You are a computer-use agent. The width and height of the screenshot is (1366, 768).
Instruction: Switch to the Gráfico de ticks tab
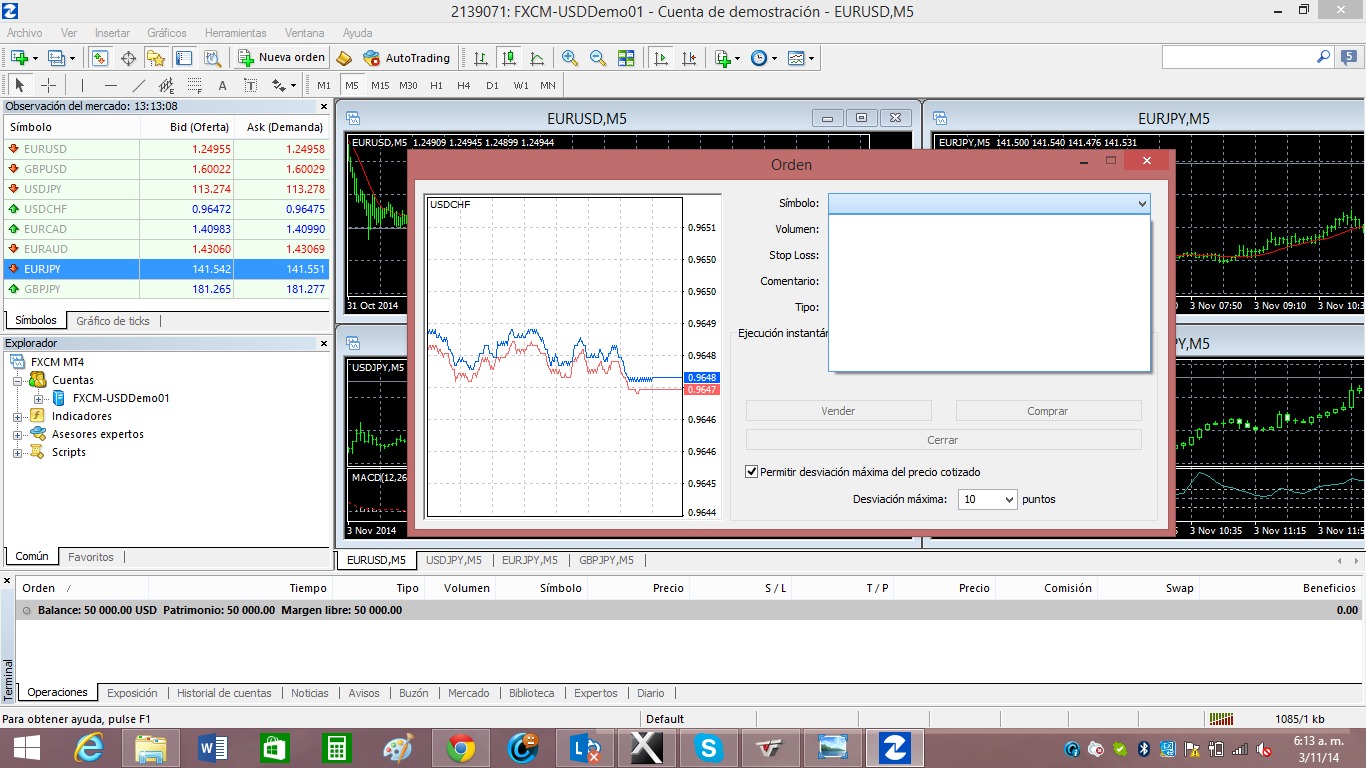tap(113, 321)
